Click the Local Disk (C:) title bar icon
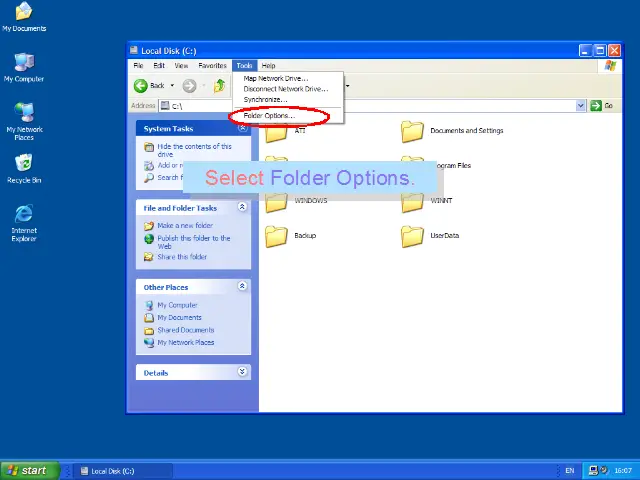 (x=133, y=51)
